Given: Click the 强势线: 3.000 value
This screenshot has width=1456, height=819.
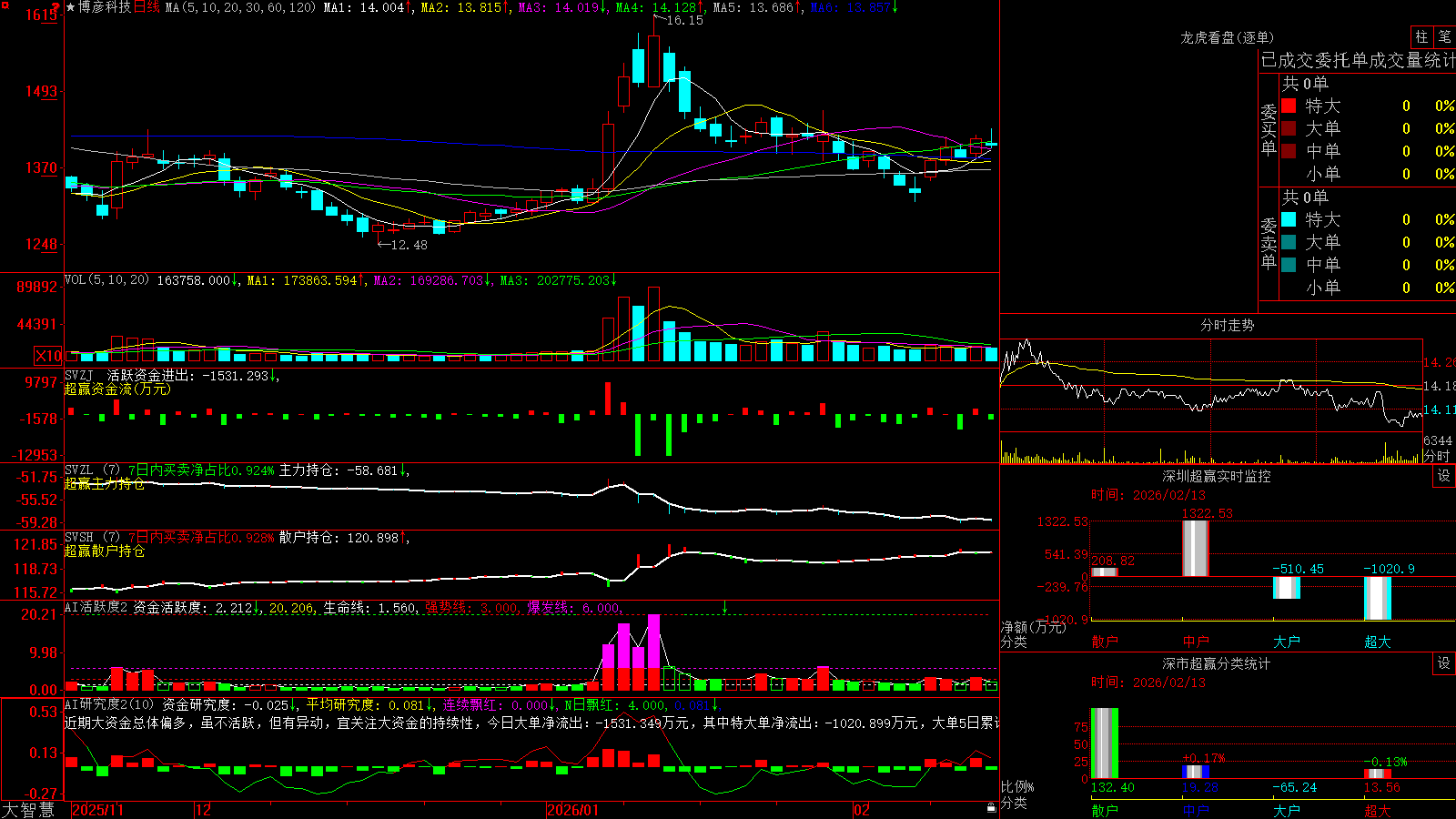Looking at the screenshot, I should [472, 608].
